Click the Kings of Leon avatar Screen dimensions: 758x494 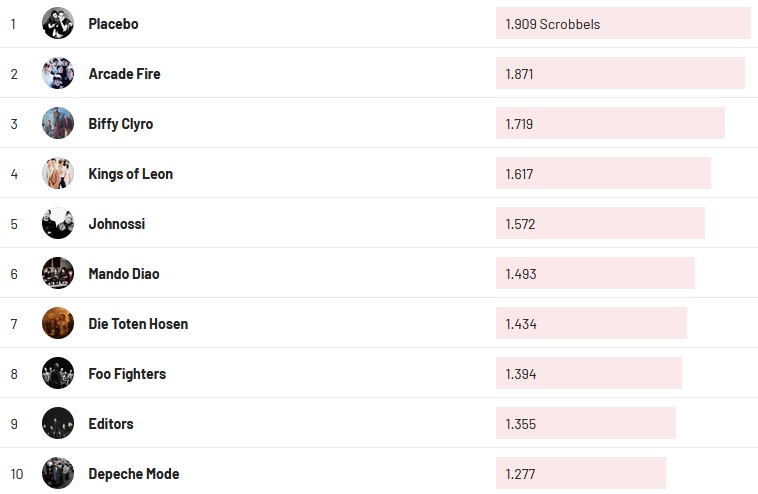coord(58,173)
